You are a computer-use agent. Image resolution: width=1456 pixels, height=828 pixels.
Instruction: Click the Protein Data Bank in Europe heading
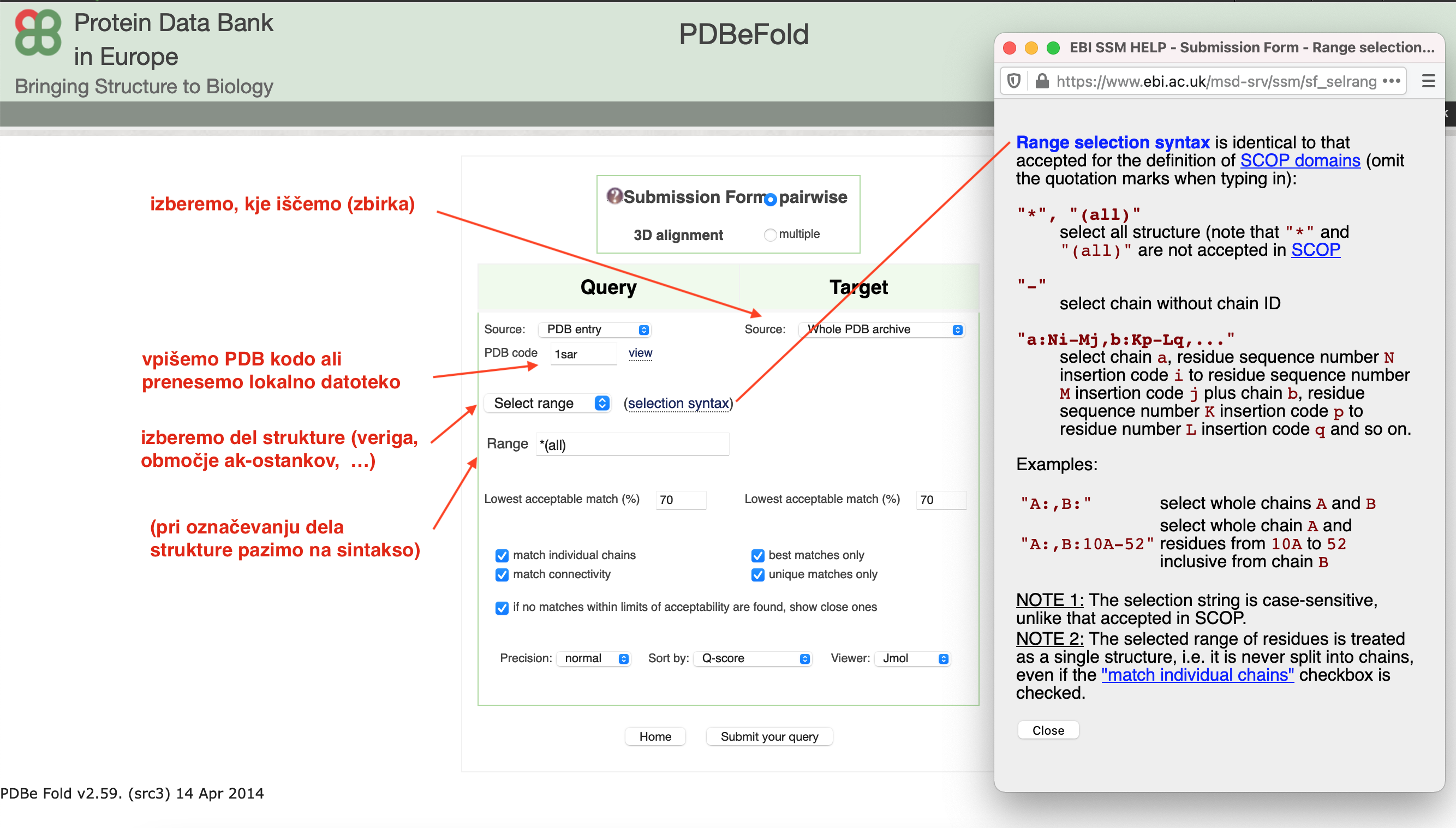coord(174,39)
